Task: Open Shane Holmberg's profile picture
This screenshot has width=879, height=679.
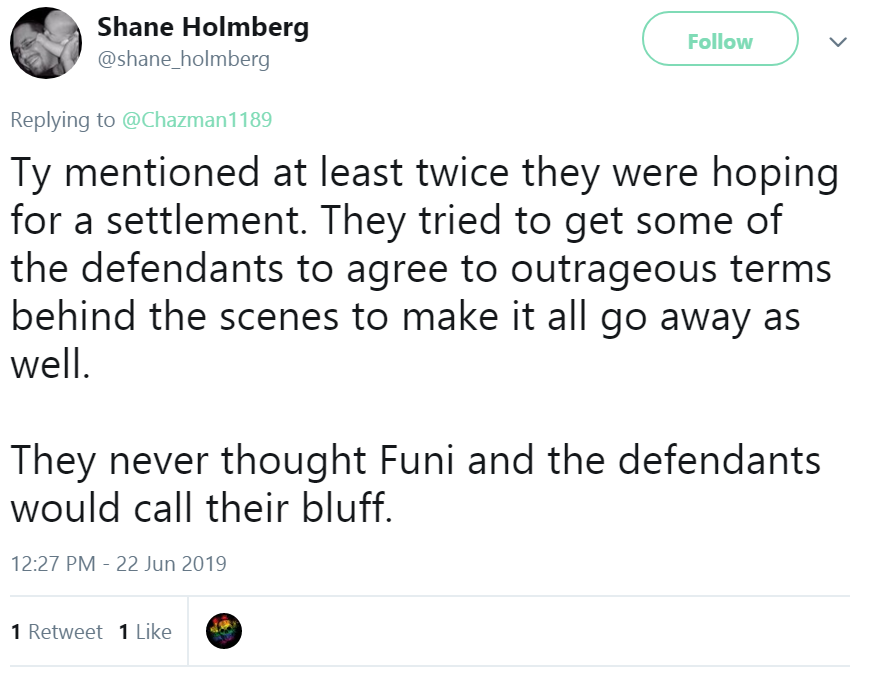Action: tap(46, 43)
